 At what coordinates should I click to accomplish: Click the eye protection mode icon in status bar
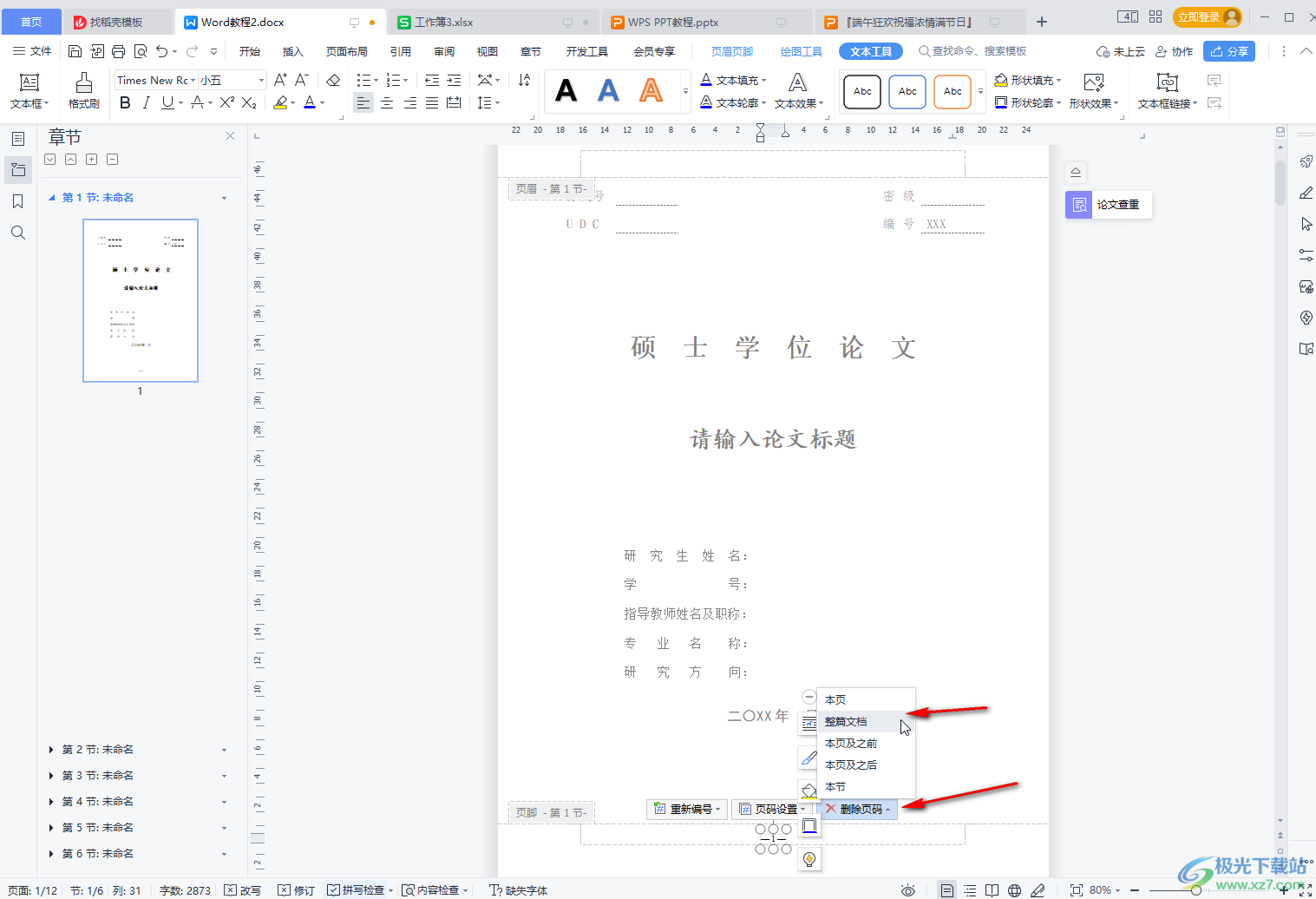click(x=908, y=890)
